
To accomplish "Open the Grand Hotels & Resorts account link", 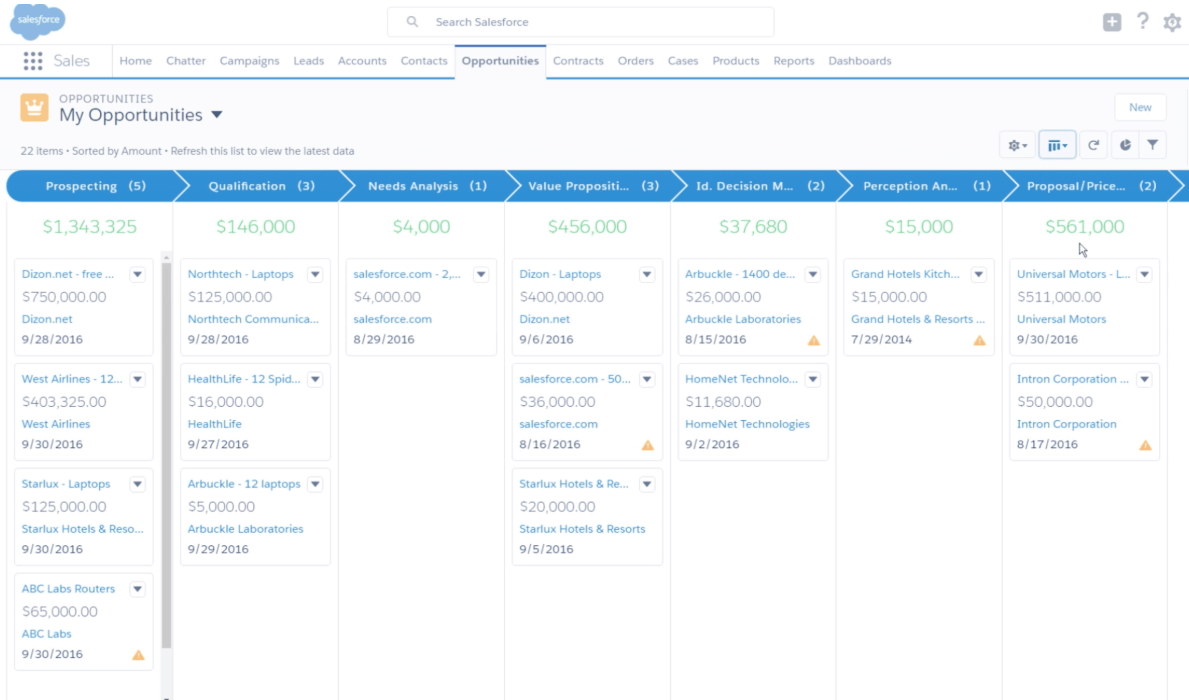I will point(918,319).
